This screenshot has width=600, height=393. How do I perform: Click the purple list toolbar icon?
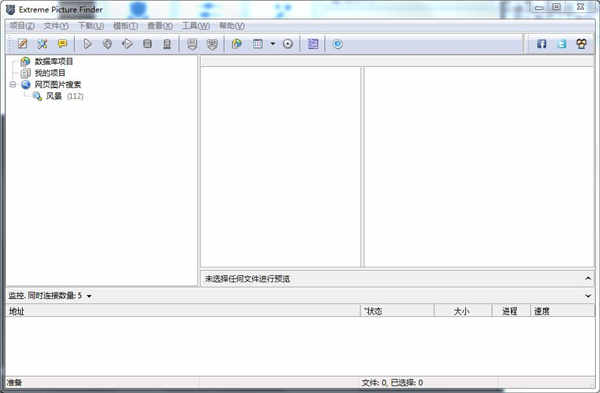(313, 44)
